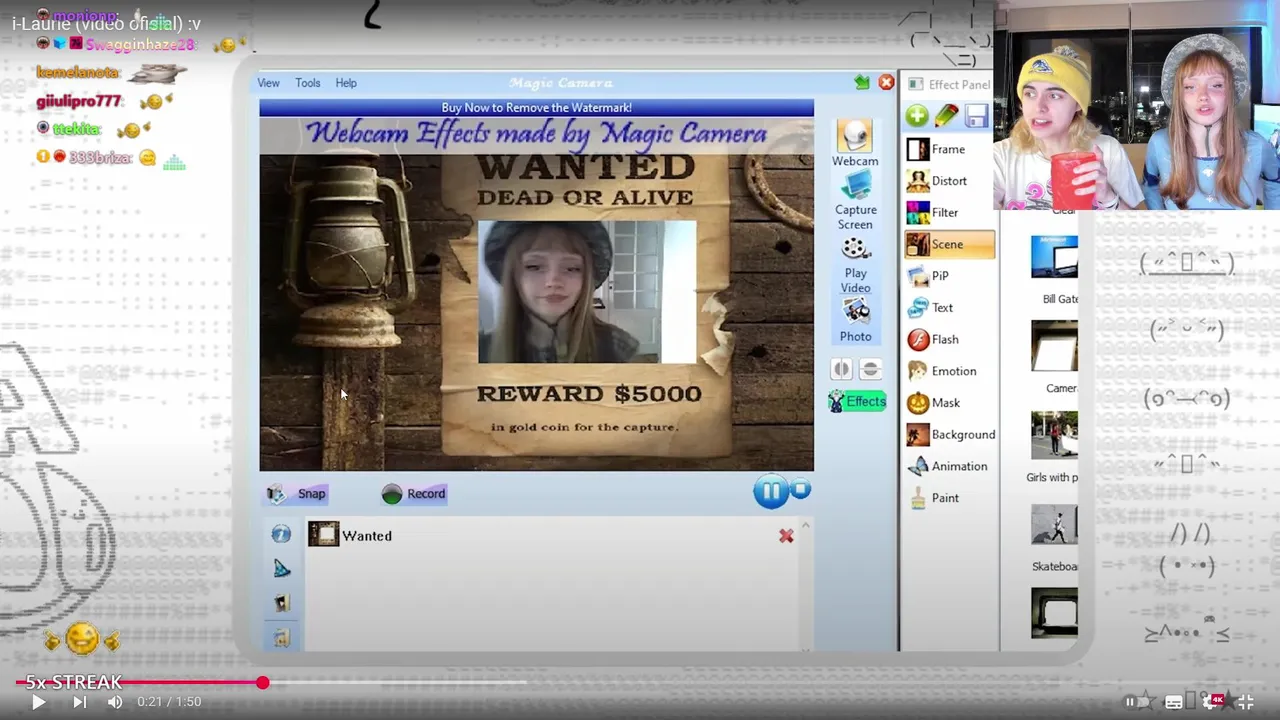
Task: Click the door icon in left sidebar
Action: 281,603
